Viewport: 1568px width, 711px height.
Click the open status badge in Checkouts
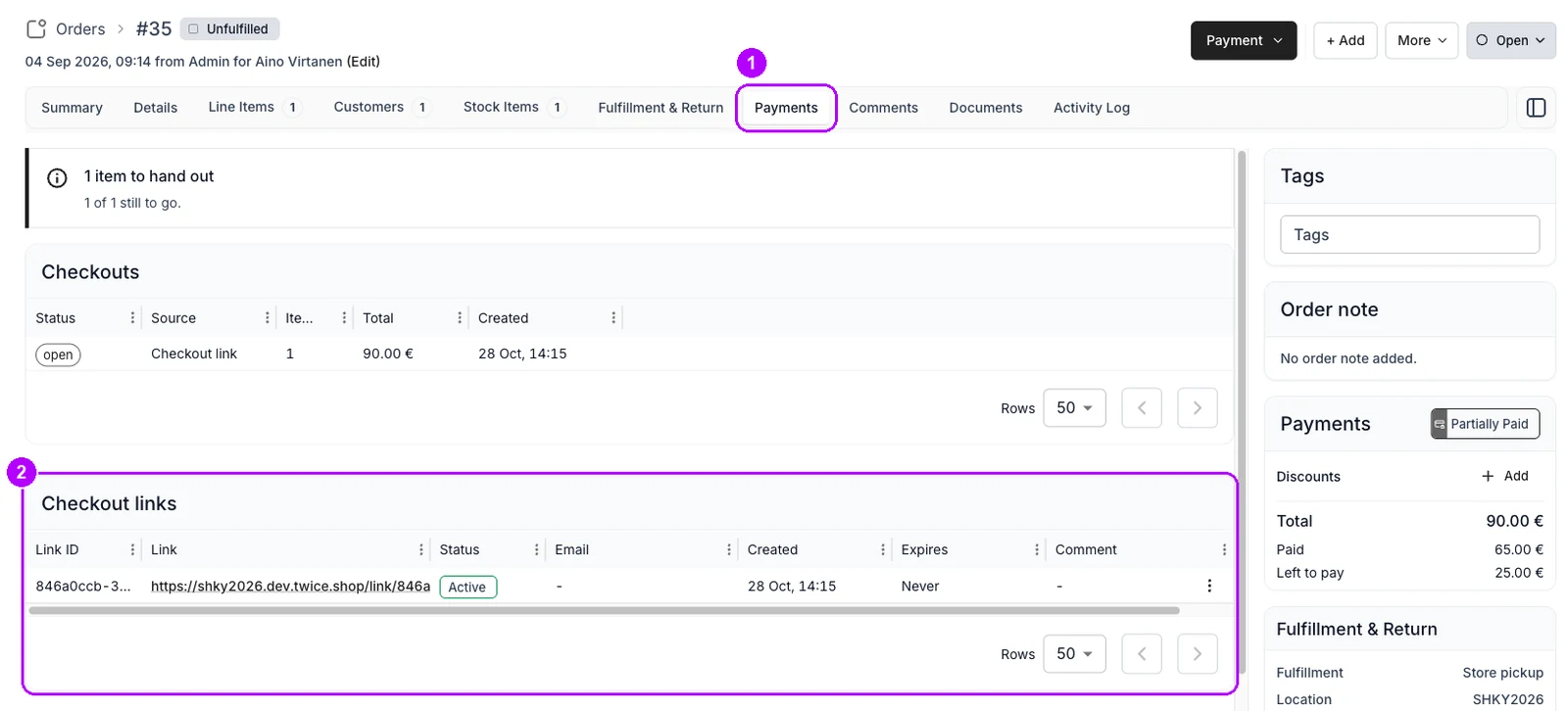(58, 355)
